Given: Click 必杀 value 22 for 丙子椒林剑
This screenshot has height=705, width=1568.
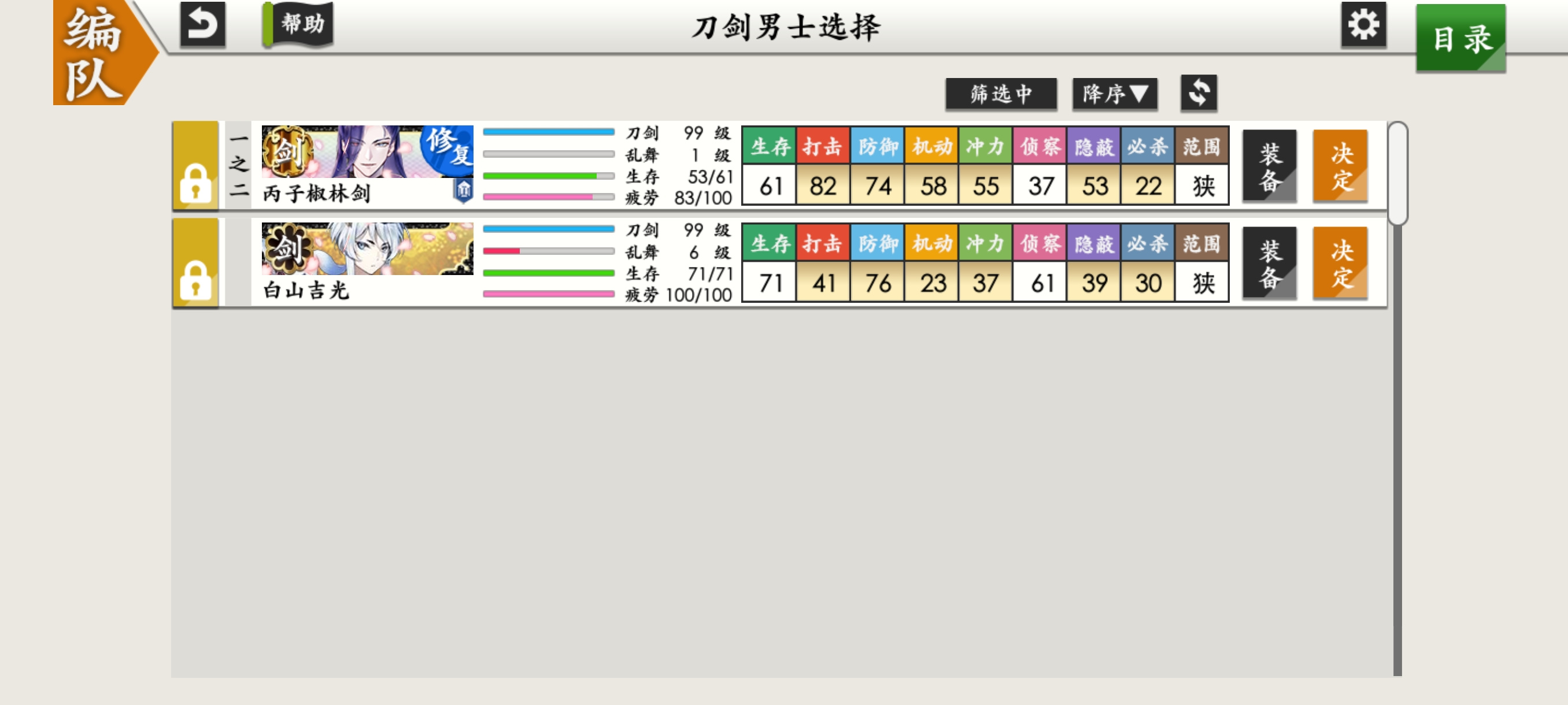Looking at the screenshot, I should click(x=1148, y=185).
